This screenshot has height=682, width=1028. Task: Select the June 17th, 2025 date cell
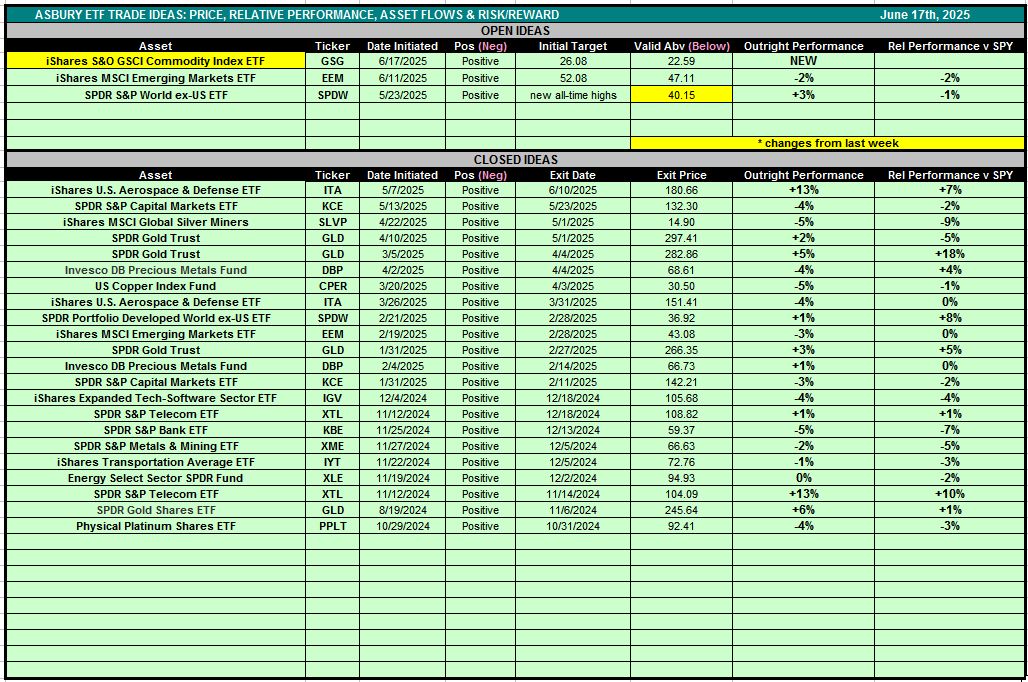click(x=924, y=15)
